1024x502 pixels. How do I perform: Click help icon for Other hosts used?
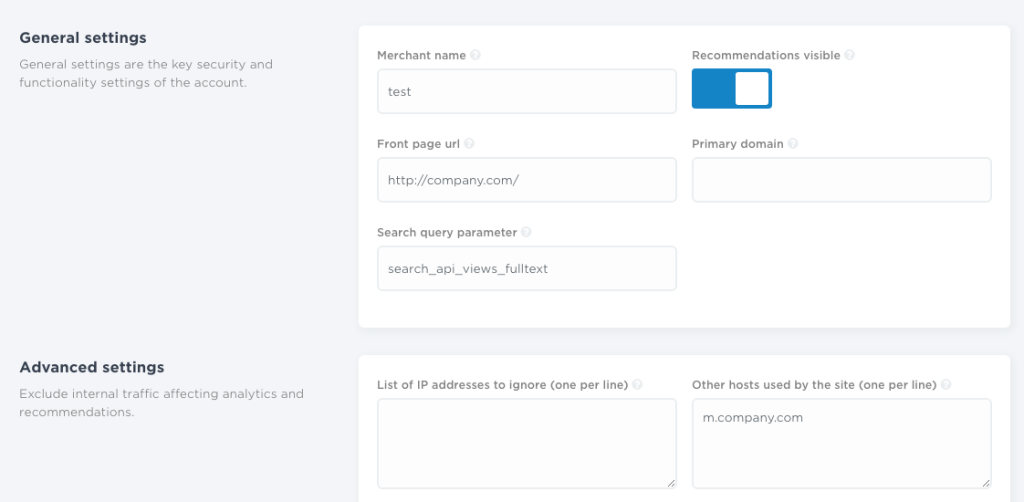pyautogui.click(x=945, y=385)
